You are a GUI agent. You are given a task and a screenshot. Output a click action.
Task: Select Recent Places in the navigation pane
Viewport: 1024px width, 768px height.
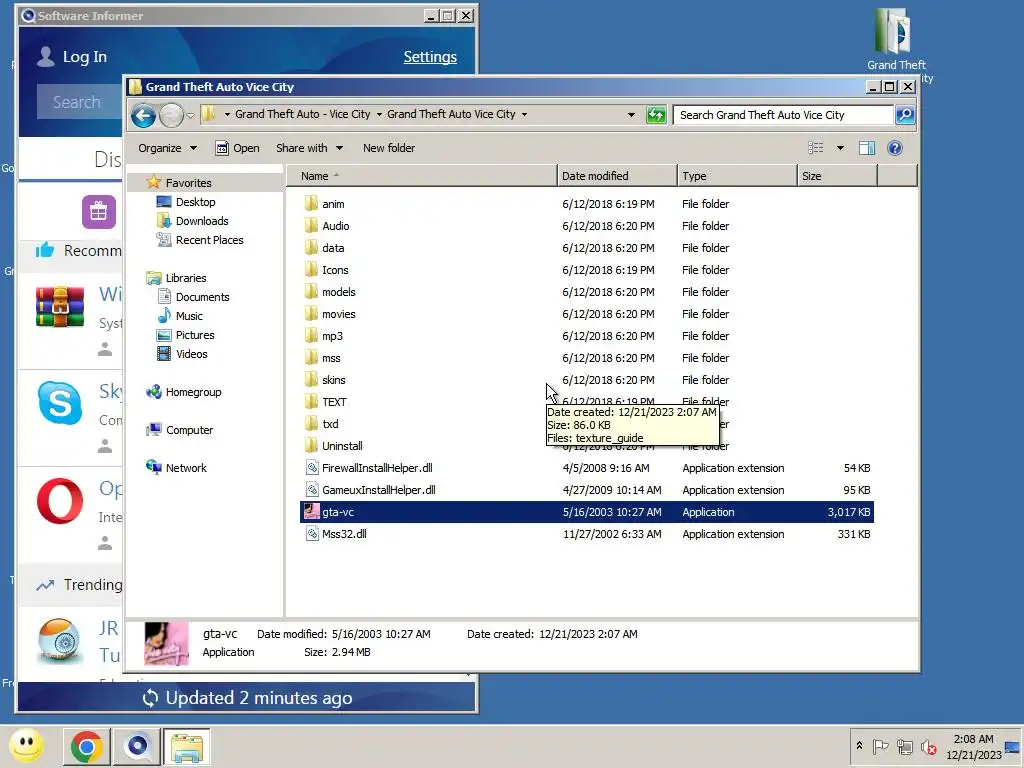click(209, 240)
